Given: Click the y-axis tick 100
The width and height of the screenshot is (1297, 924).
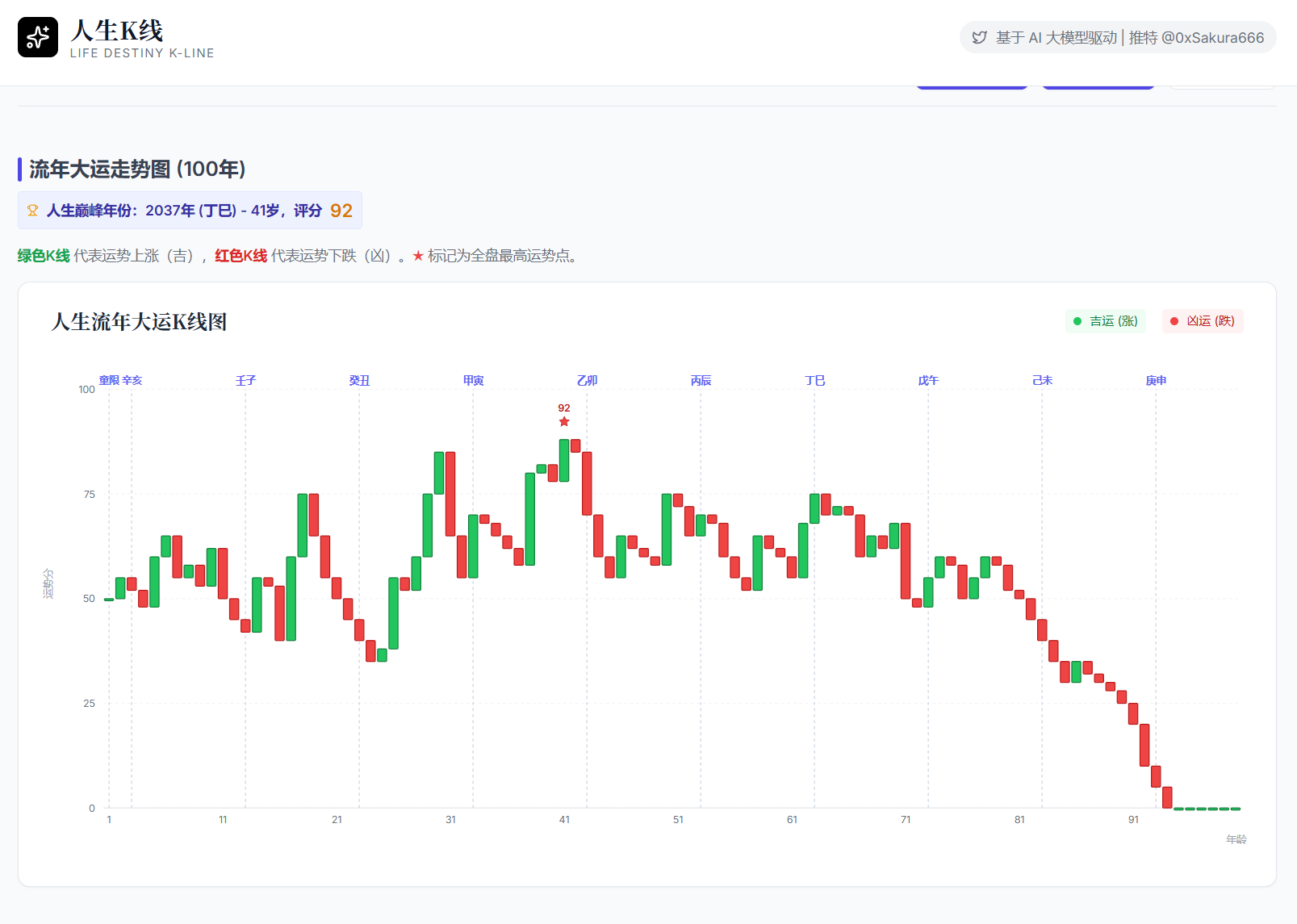Looking at the screenshot, I should (86, 389).
